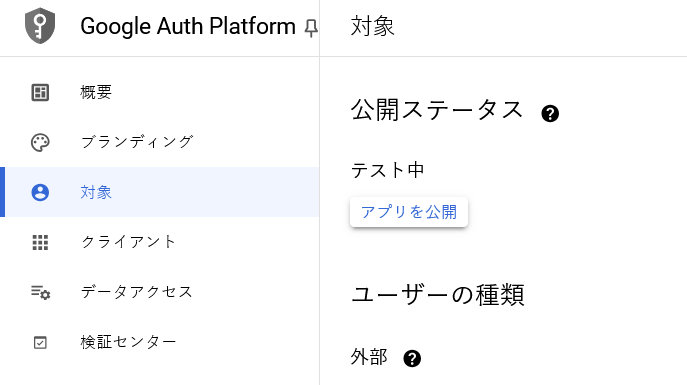687x385 pixels.
Task: Open help for 公開ステータス
Action: click(x=550, y=113)
